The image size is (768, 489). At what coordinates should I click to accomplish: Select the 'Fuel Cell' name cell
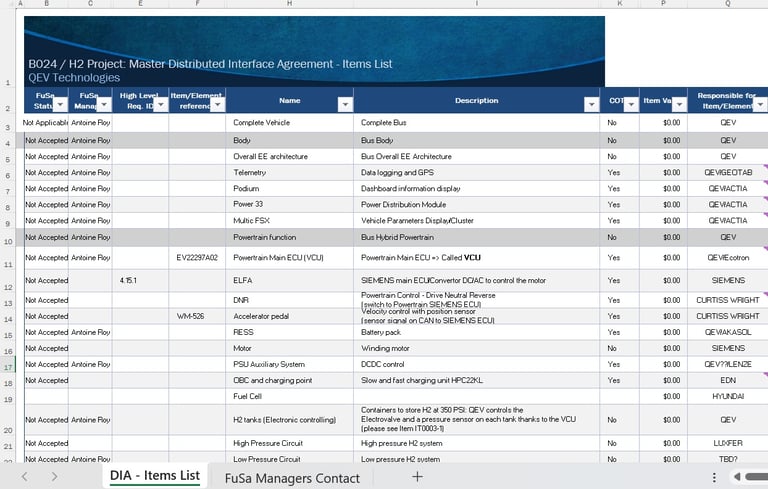pos(289,396)
